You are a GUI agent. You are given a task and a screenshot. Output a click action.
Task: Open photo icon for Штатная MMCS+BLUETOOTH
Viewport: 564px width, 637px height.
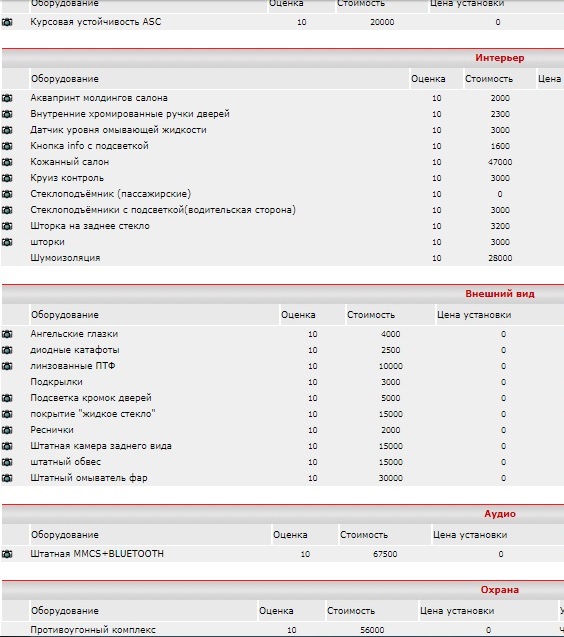pyautogui.click(x=7, y=554)
